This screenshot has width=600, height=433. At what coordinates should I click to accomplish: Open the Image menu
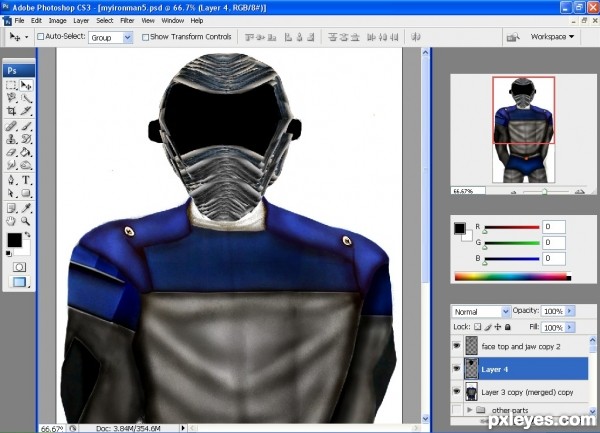57,21
